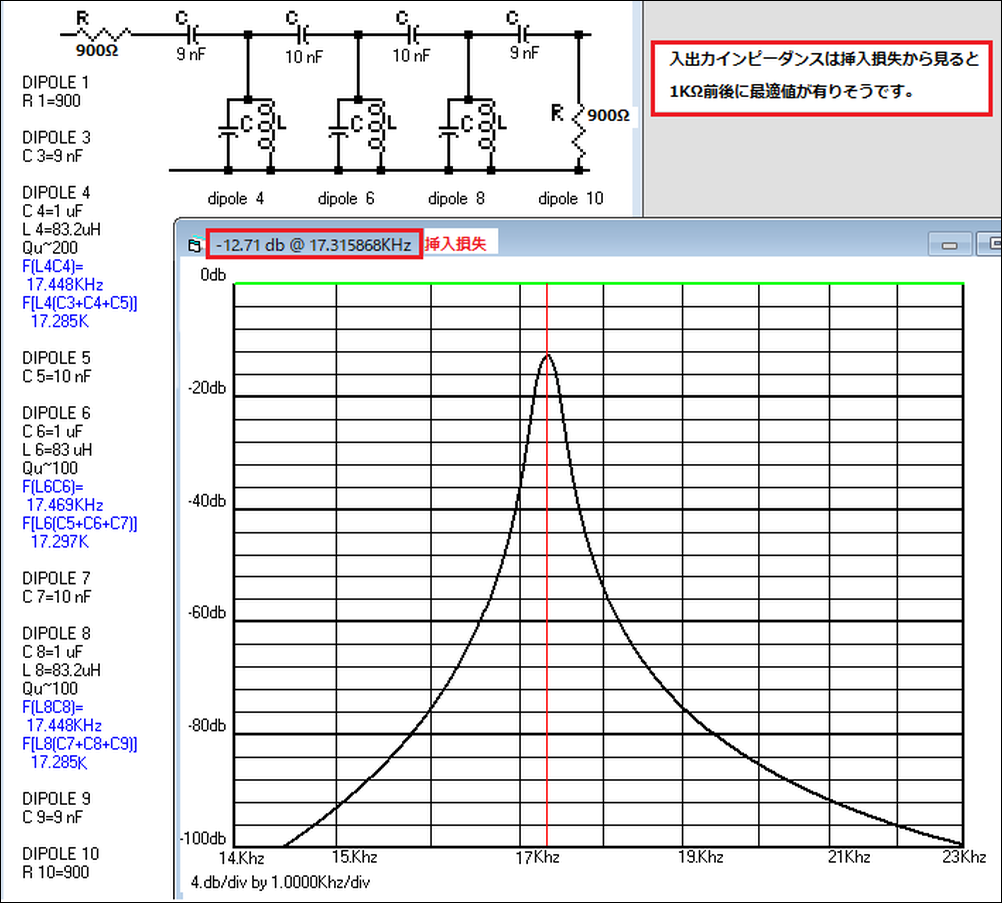The width and height of the screenshot is (1002, 903).
Task: Click the red vertical marker line on the graph
Action: point(547,600)
